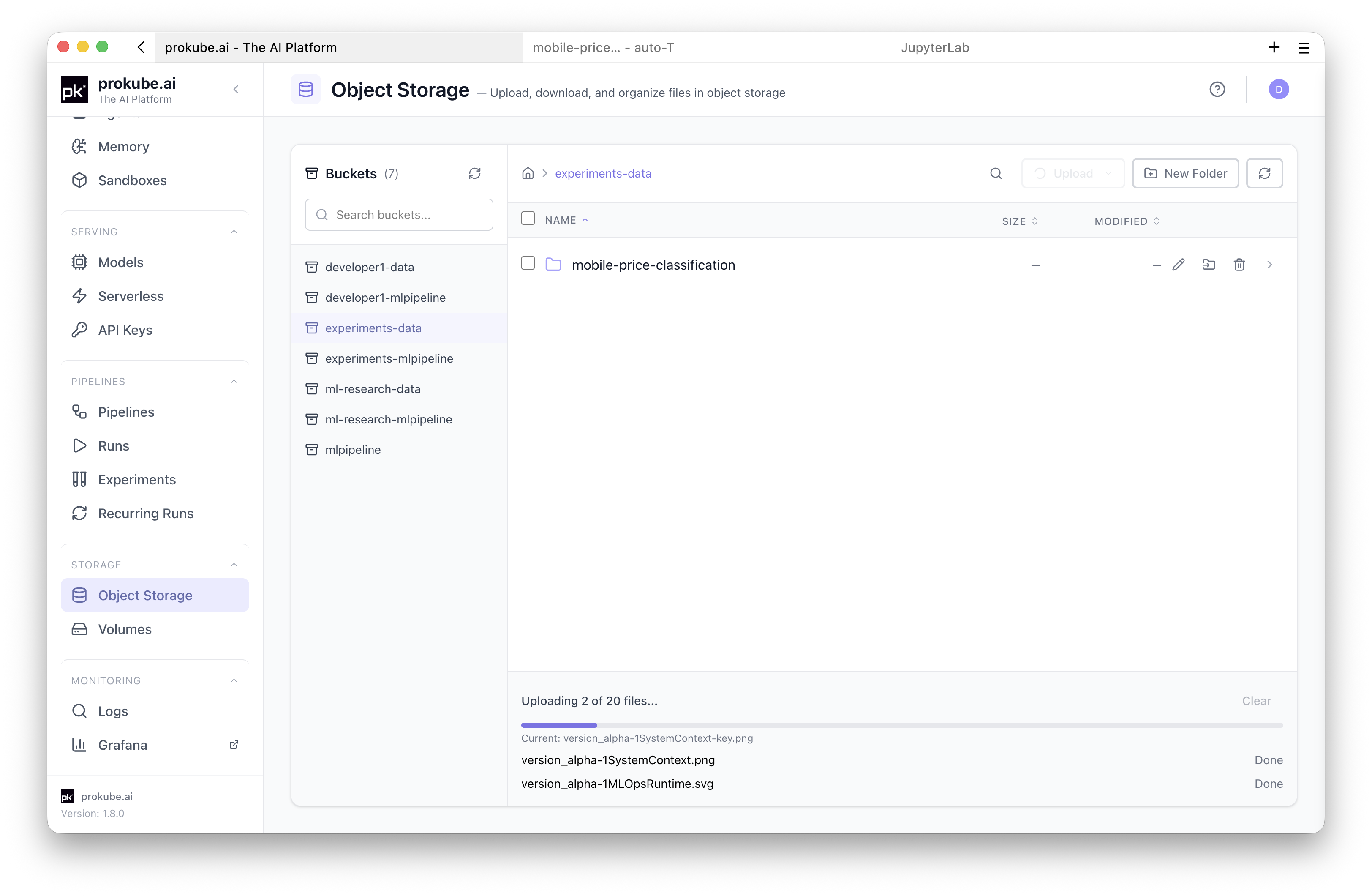
Task: Click the search icon in file browser
Action: (x=996, y=174)
